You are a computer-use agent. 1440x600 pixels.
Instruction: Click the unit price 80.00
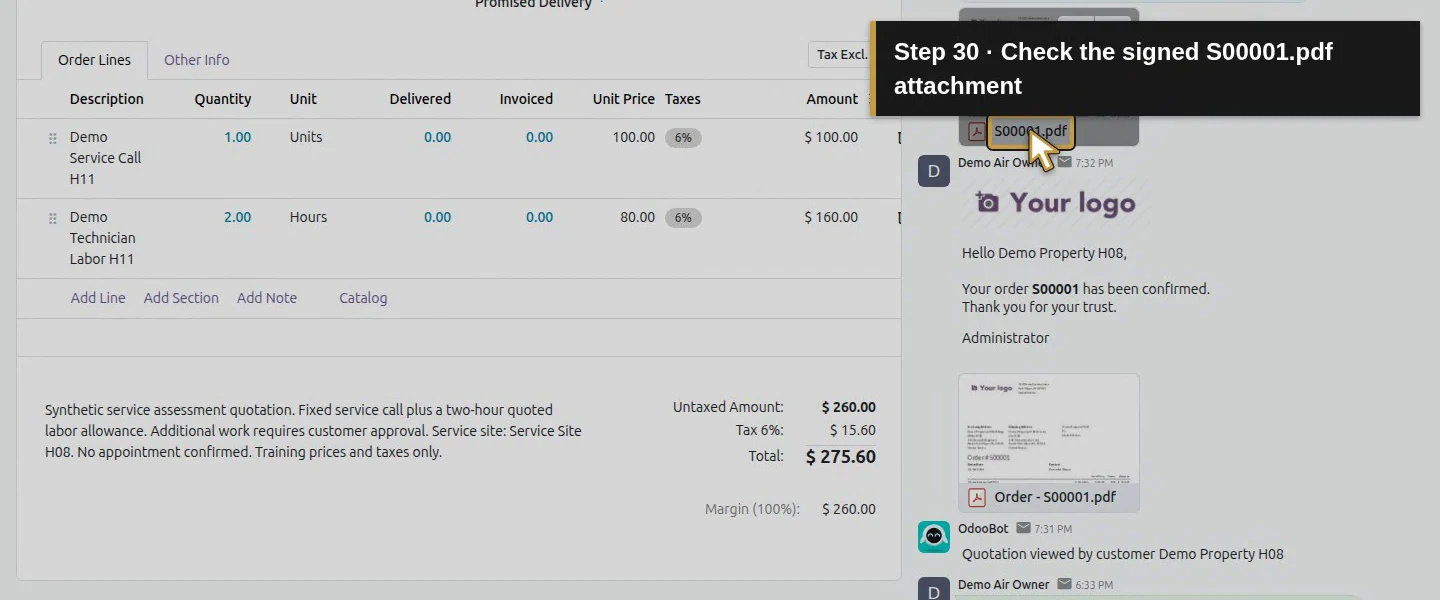[637, 218]
